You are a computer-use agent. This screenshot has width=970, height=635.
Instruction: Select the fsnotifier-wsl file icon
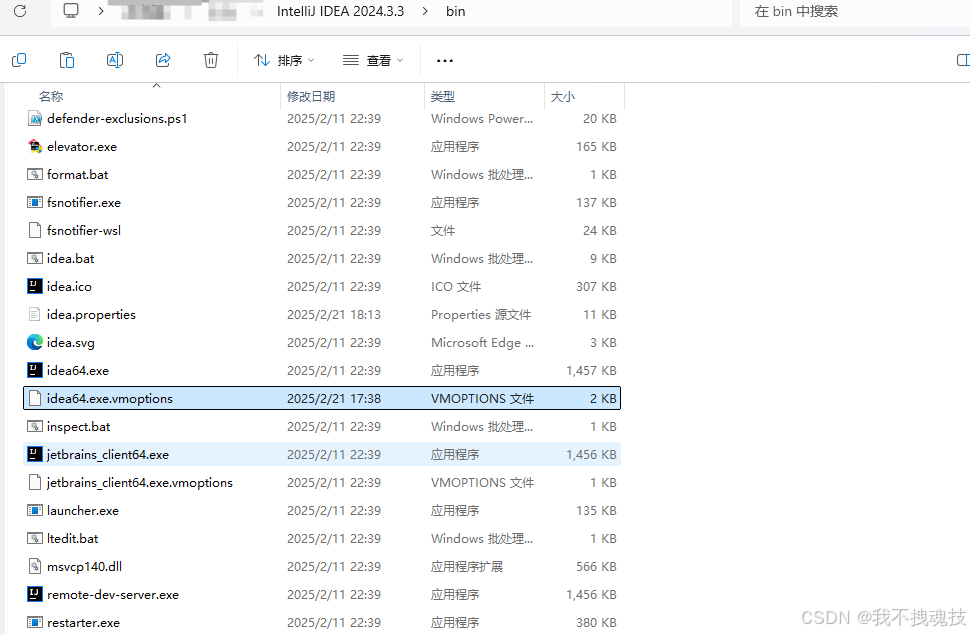pyautogui.click(x=35, y=230)
